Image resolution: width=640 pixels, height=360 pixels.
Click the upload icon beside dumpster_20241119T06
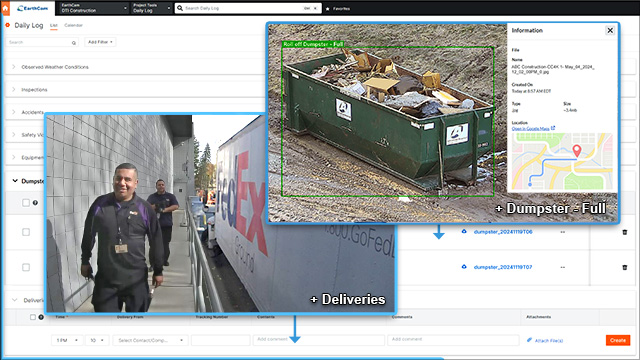[464, 231]
